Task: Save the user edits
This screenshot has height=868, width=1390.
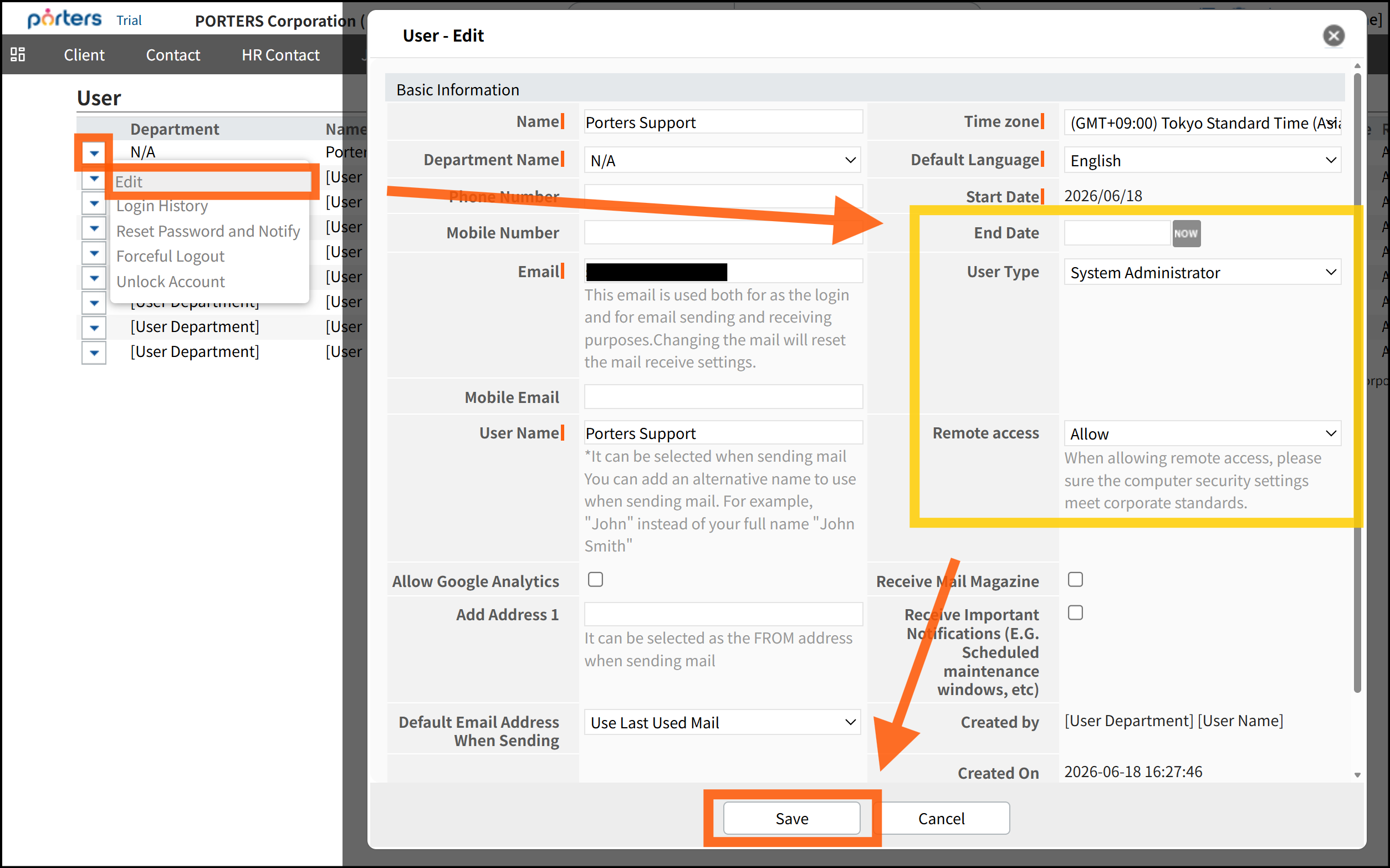Action: [x=791, y=818]
